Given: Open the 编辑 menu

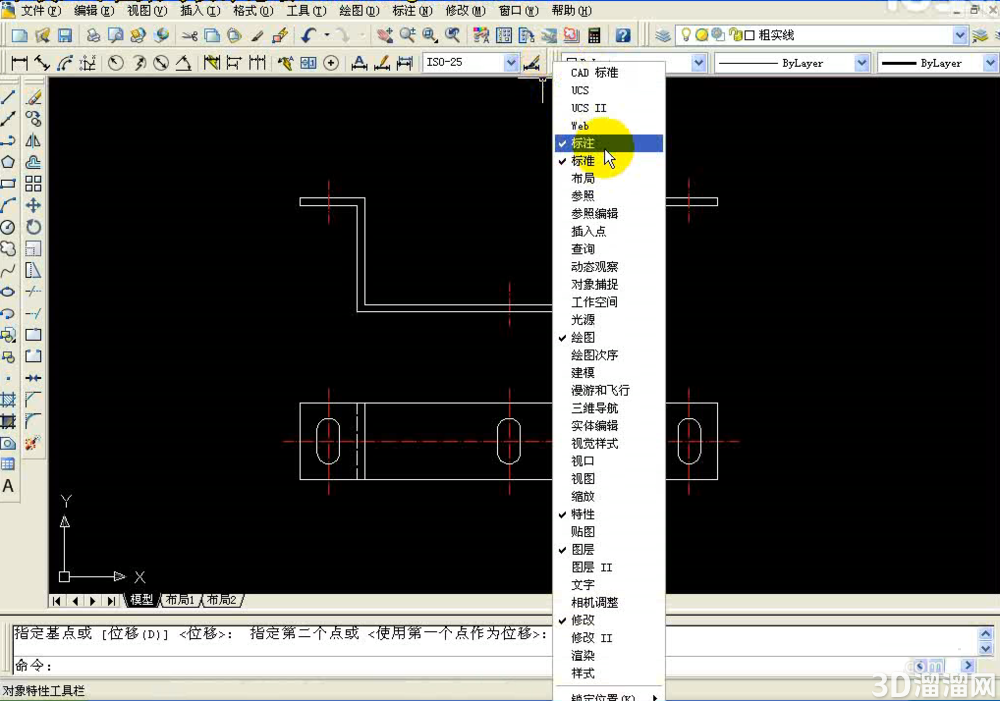Looking at the screenshot, I should [x=94, y=11].
